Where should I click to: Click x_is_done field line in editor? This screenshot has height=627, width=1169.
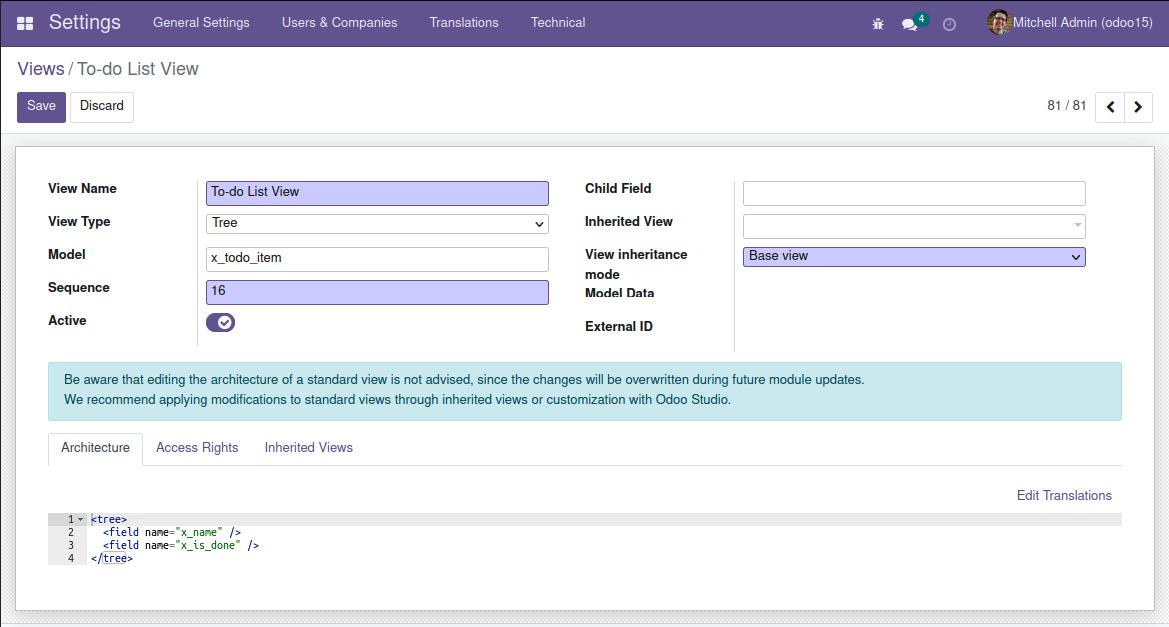coord(180,545)
